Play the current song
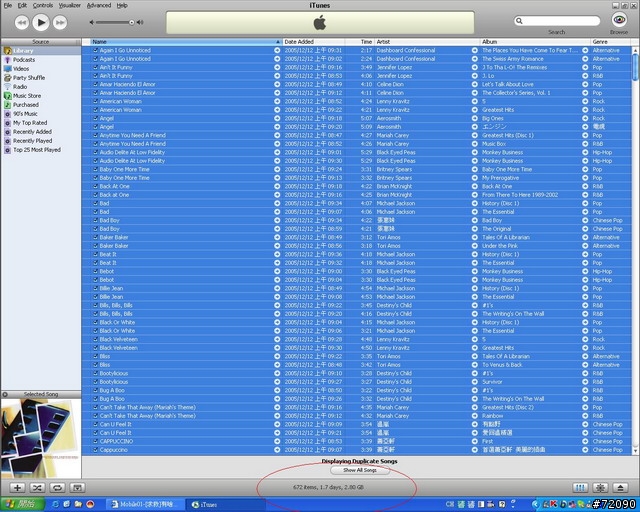The height and width of the screenshot is (512, 640). [x=41, y=22]
